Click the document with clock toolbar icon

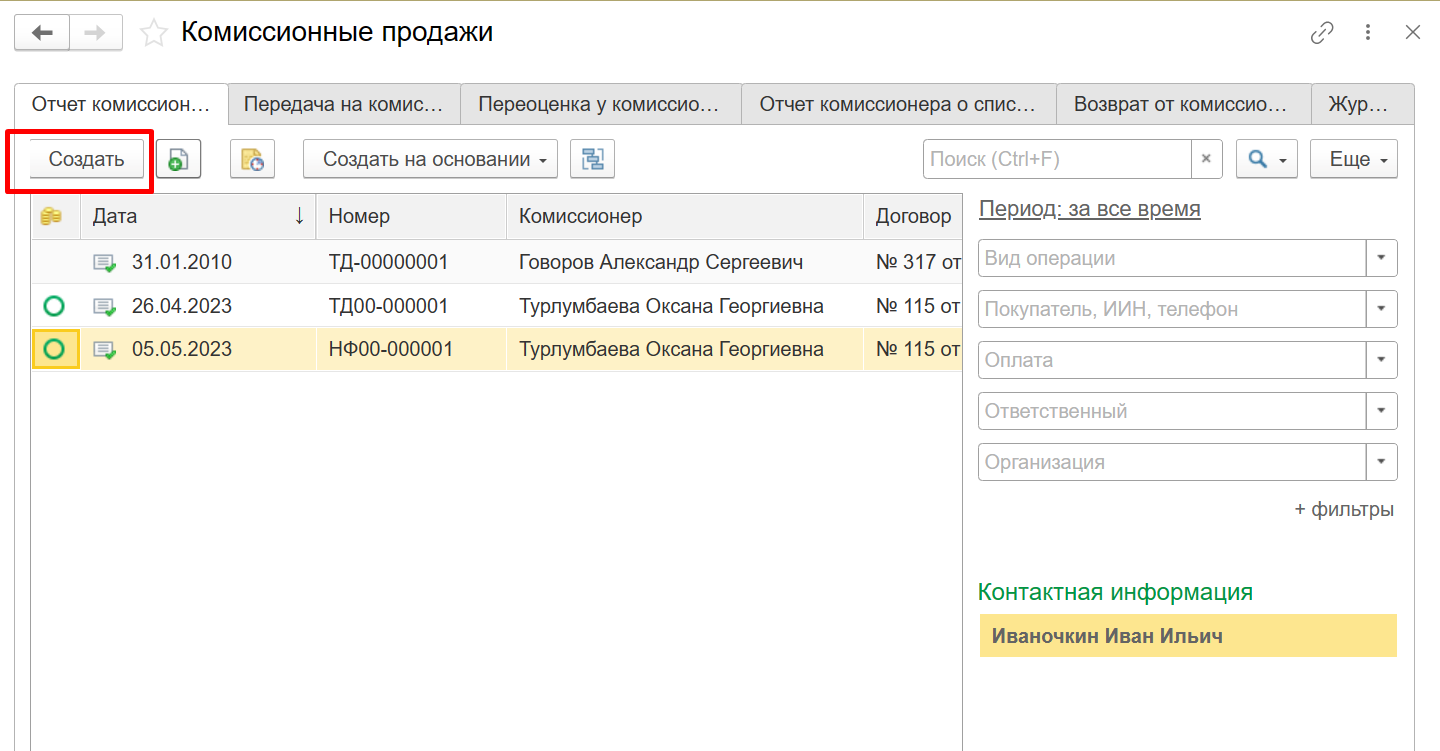pos(252,159)
